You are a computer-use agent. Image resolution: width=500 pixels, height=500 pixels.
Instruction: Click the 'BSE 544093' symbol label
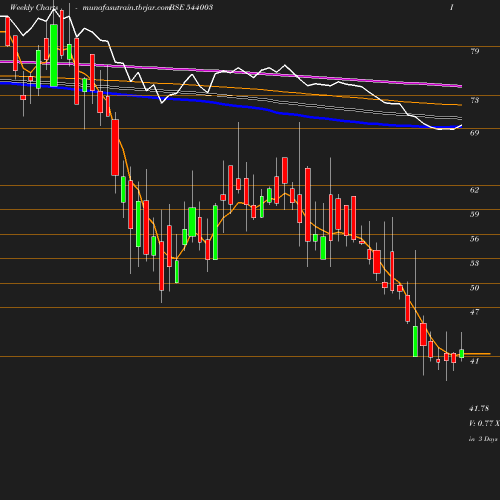point(191,7)
